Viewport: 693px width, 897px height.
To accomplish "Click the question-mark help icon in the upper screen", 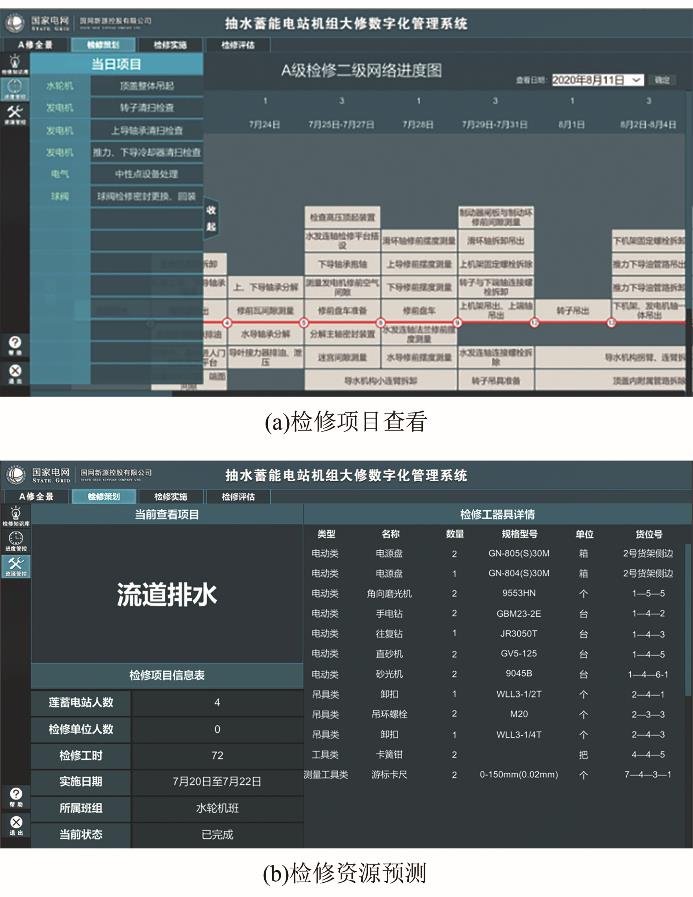I will click(14, 343).
